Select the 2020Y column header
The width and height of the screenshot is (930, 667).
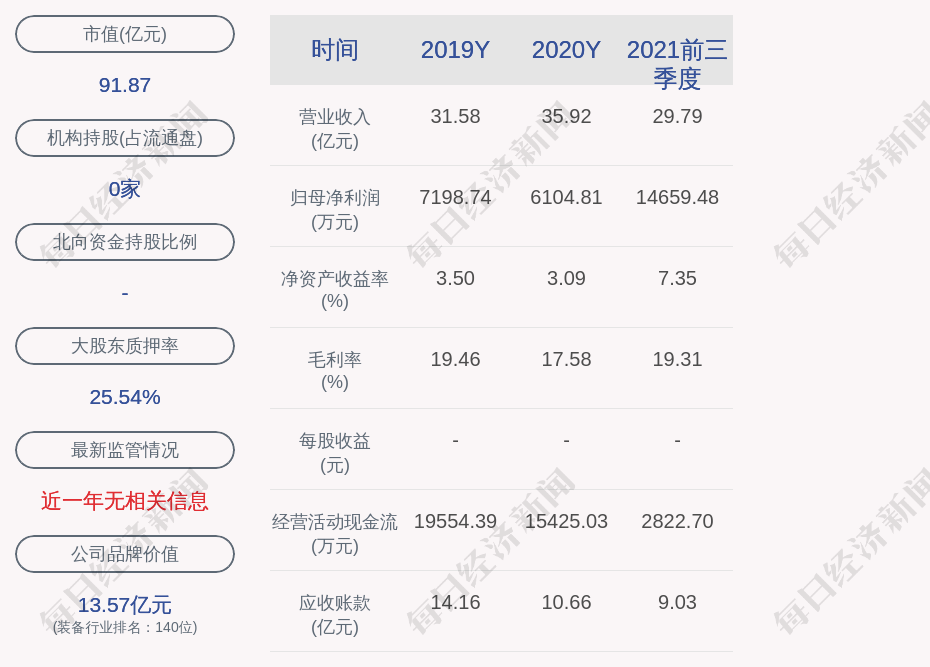[566, 50]
